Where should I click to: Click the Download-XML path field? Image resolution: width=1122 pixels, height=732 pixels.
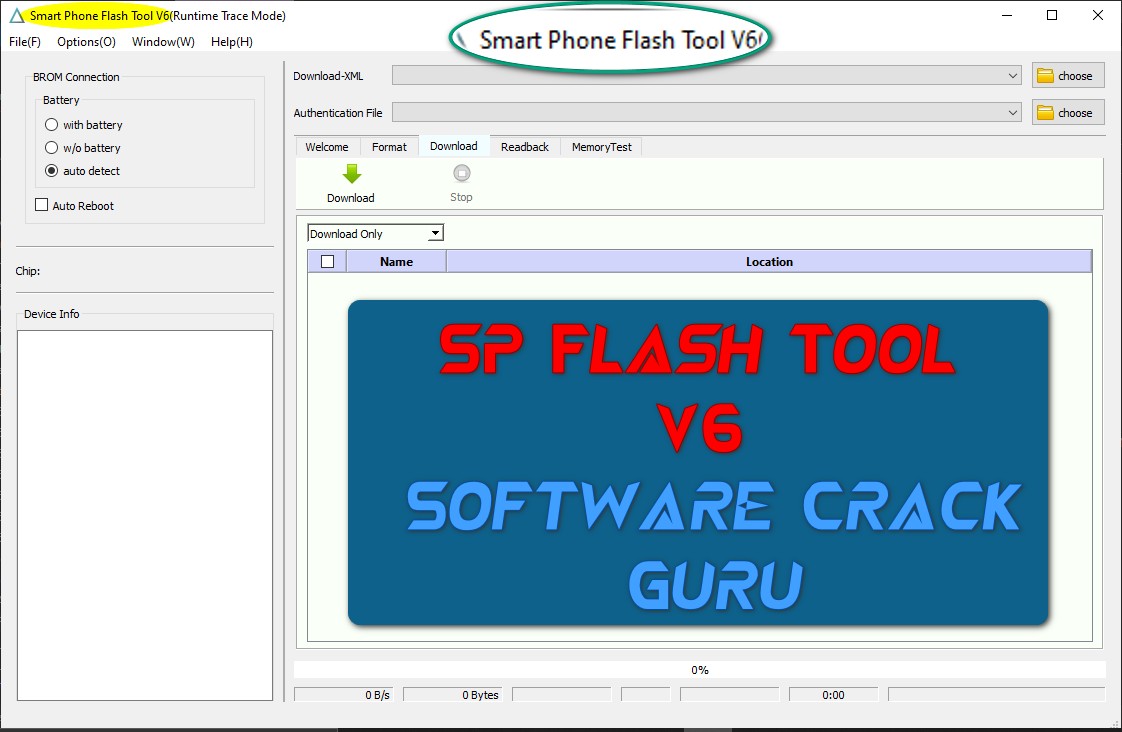point(706,76)
